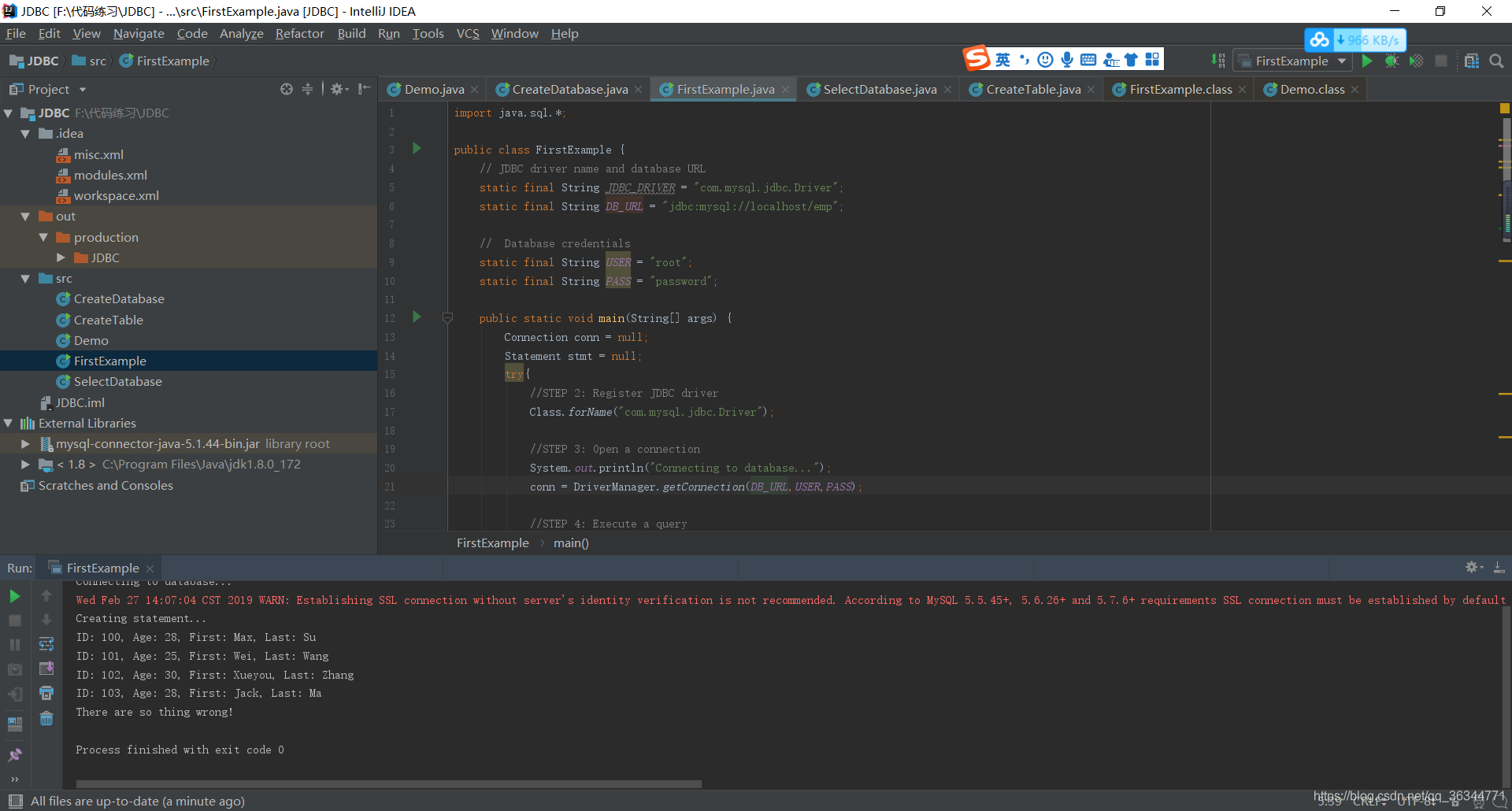Restore layout in the Run panel
Image resolution: width=1512 pixels, height=811 pixels.
[15, 724]
